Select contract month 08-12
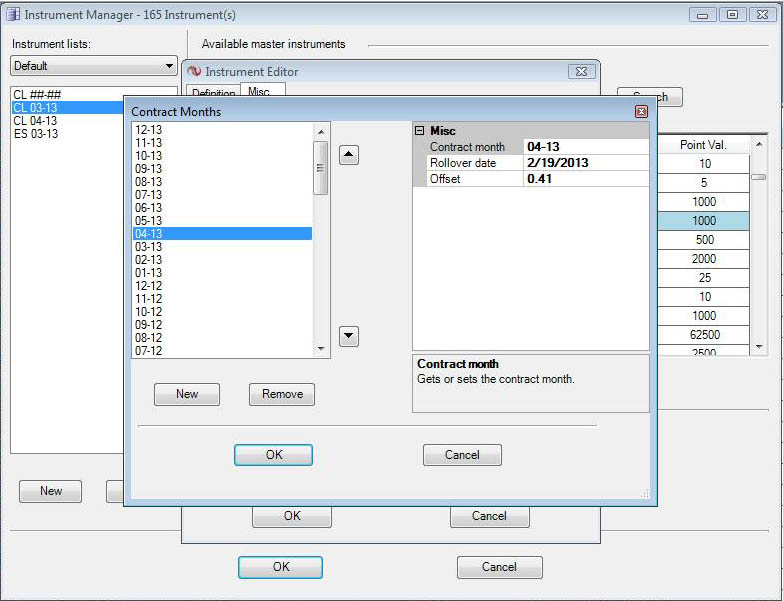The width and height of the screenshot is (783, 601). pyautogui.click(x=223, y=337)
